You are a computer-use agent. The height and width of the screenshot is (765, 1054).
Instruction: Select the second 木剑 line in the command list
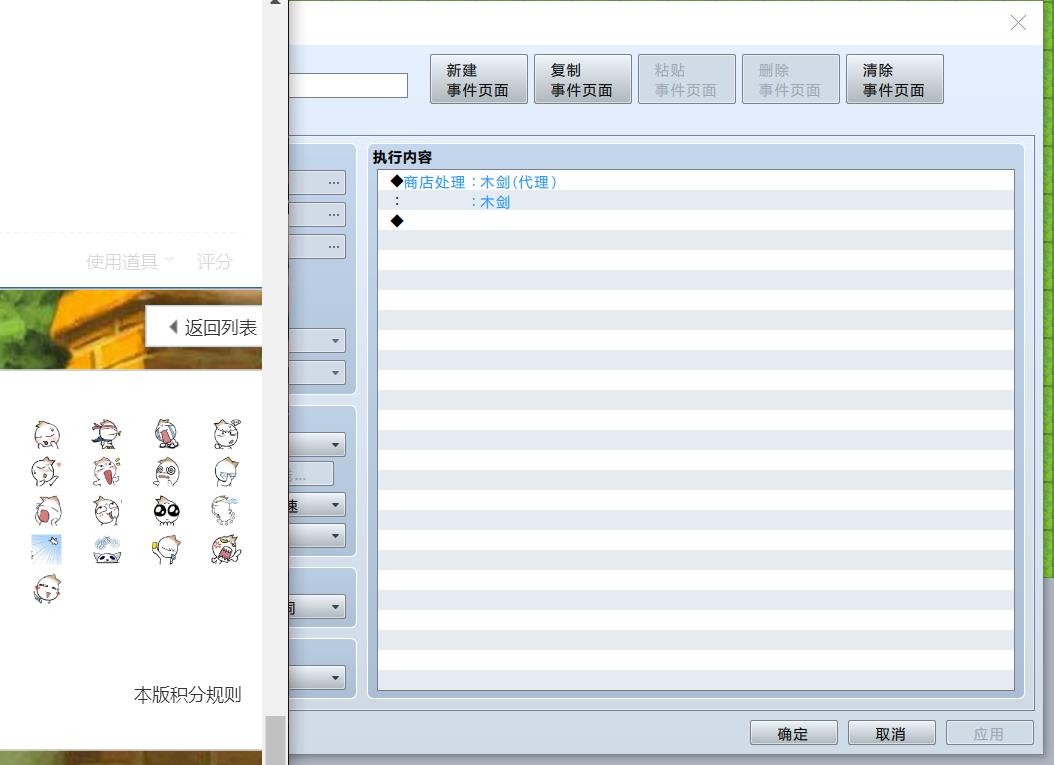(696, 202)
